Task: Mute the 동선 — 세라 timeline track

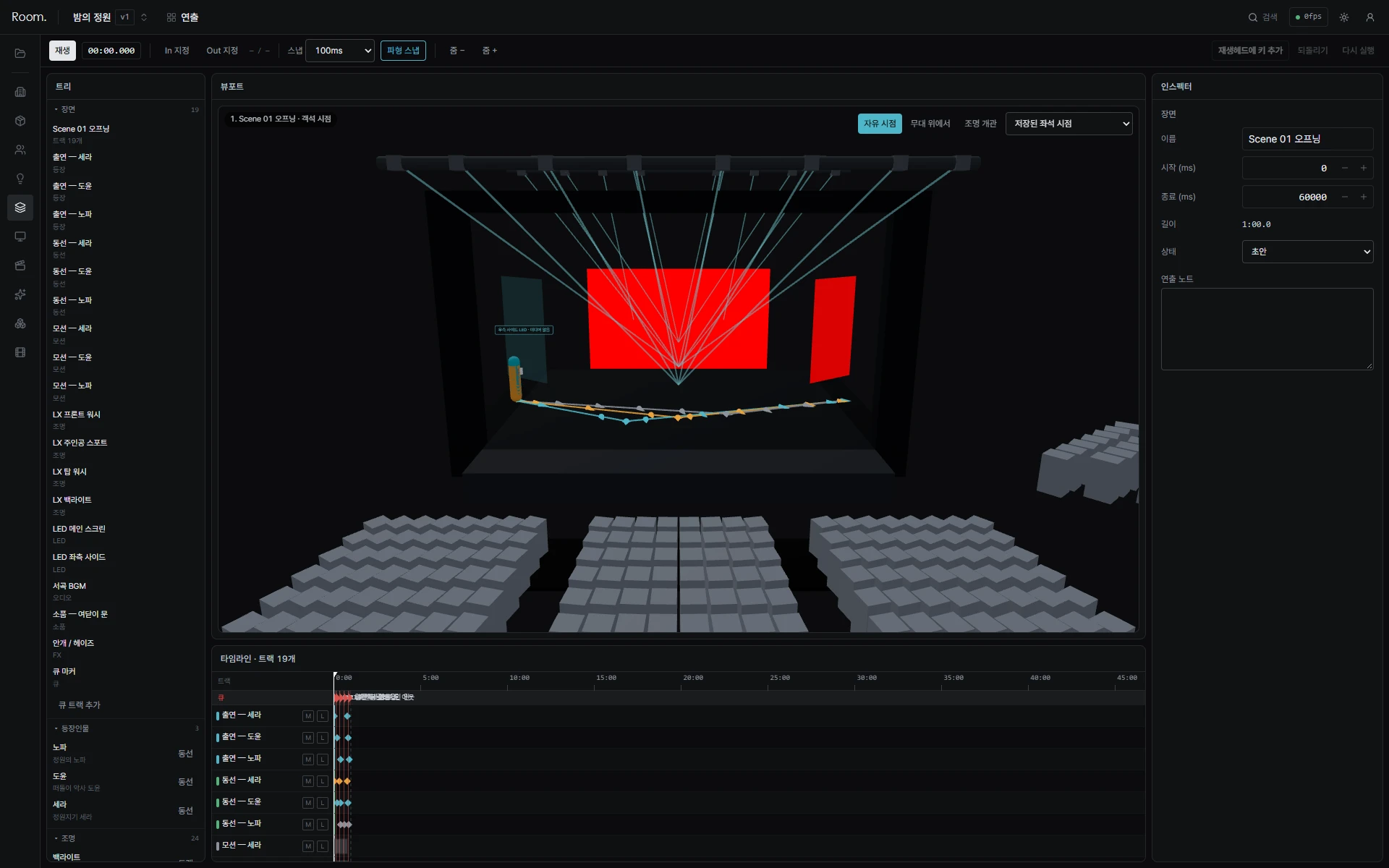Action: click(308, 781)
